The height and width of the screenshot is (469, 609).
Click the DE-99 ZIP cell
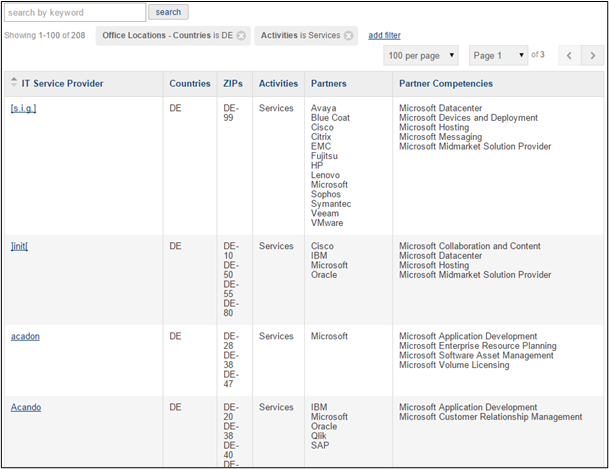231,113
